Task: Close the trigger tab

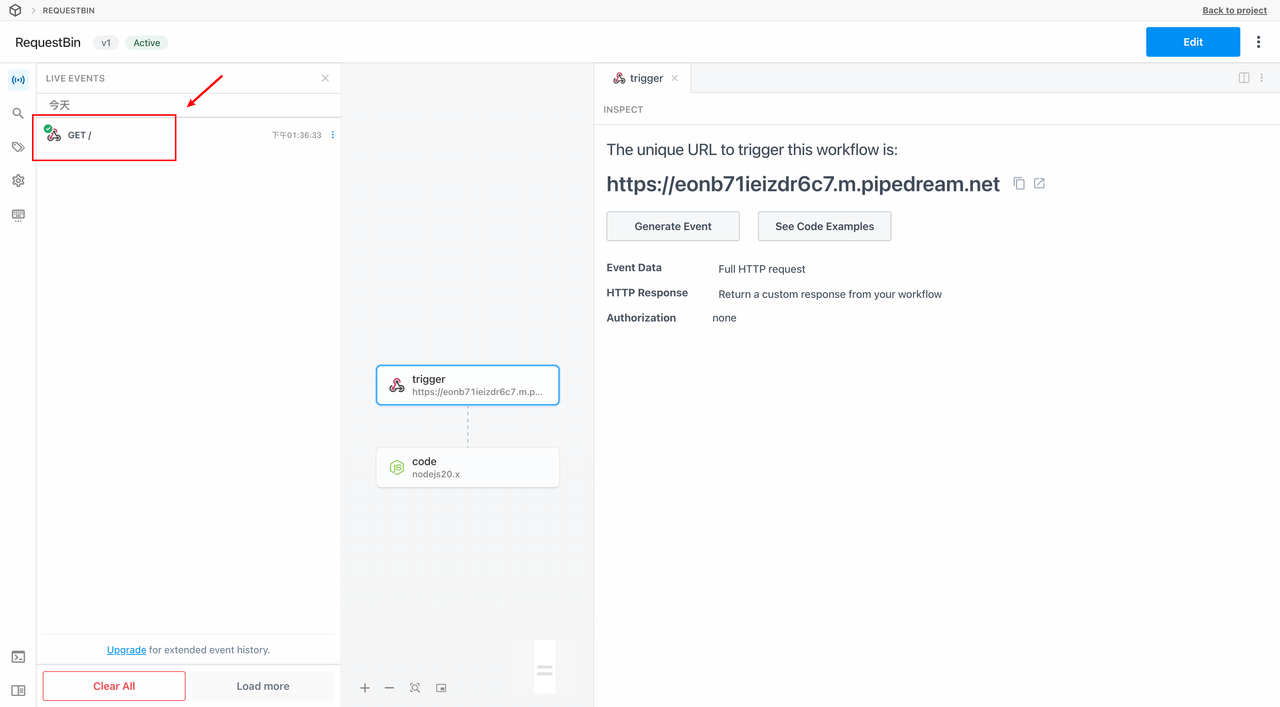Action: coord(675,78)
